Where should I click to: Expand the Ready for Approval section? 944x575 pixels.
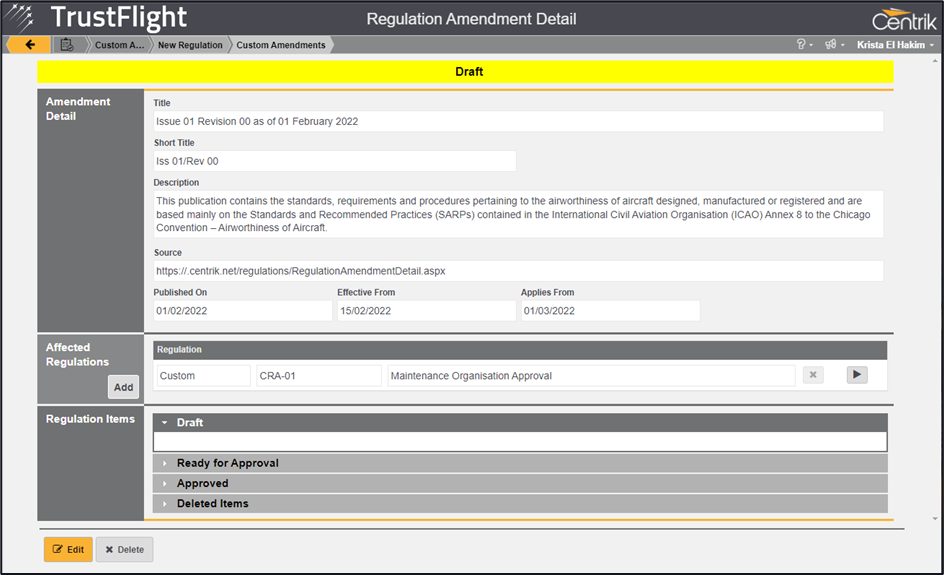227,463
